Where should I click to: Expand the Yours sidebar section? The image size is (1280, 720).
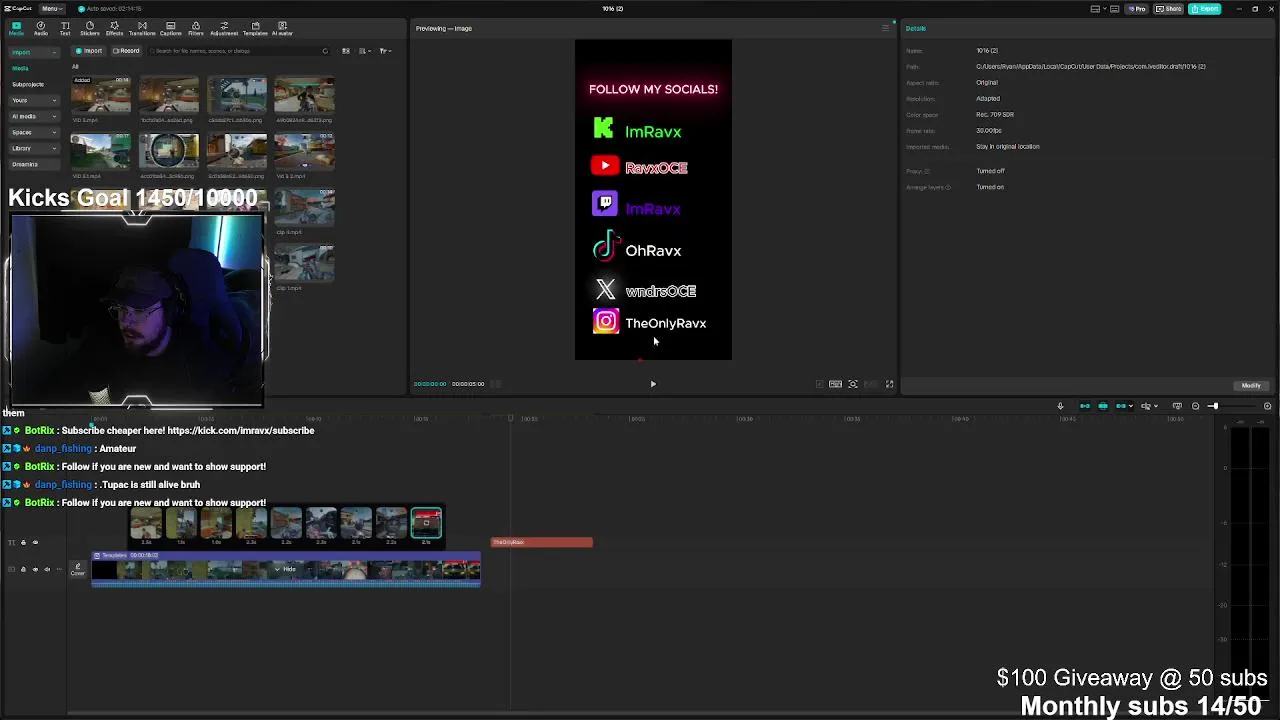pyautogui.click(x=33, y=100)
